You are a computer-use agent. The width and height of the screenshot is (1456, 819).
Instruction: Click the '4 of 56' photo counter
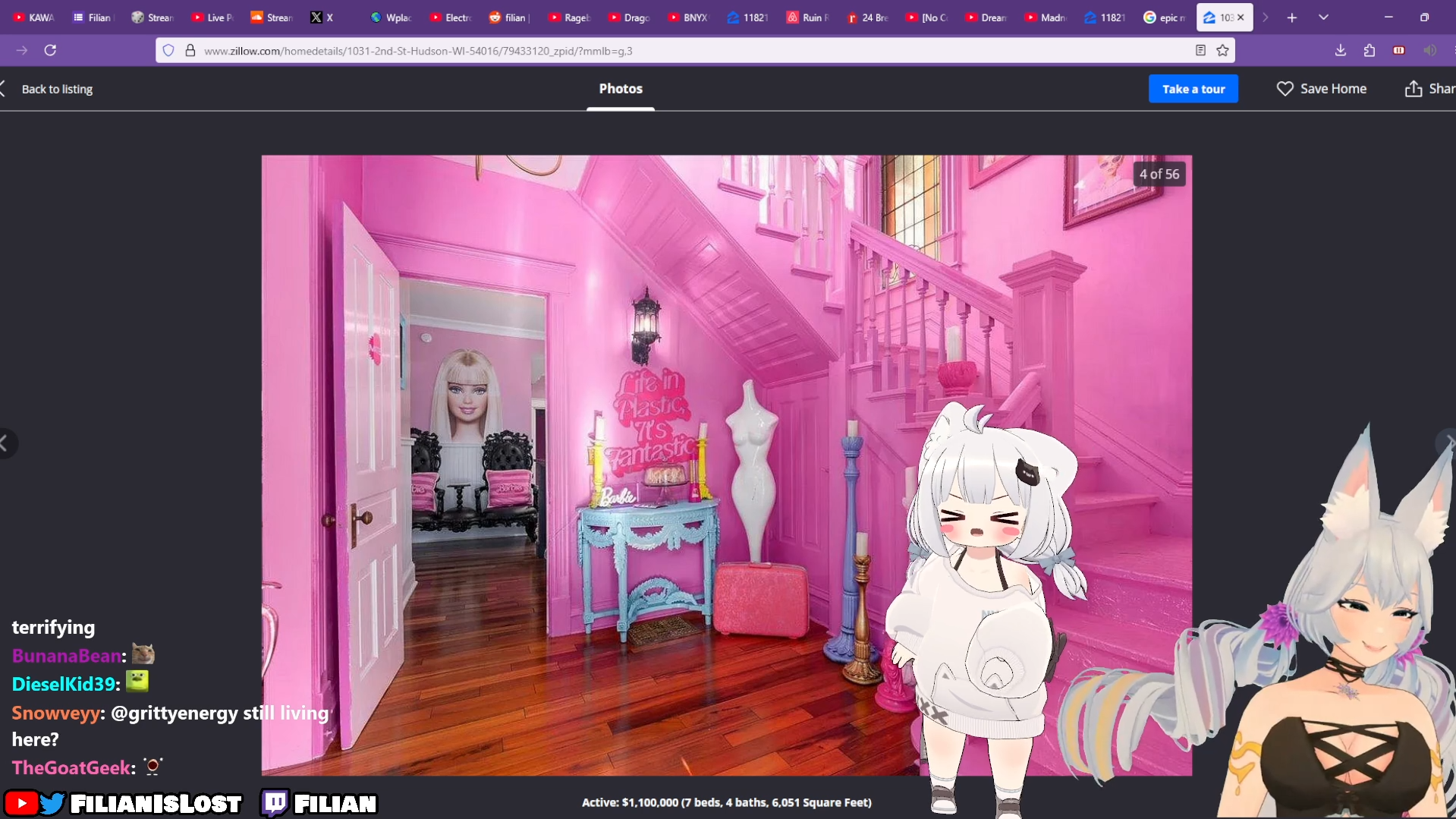pyautogui.click(x=1159, y=174)
